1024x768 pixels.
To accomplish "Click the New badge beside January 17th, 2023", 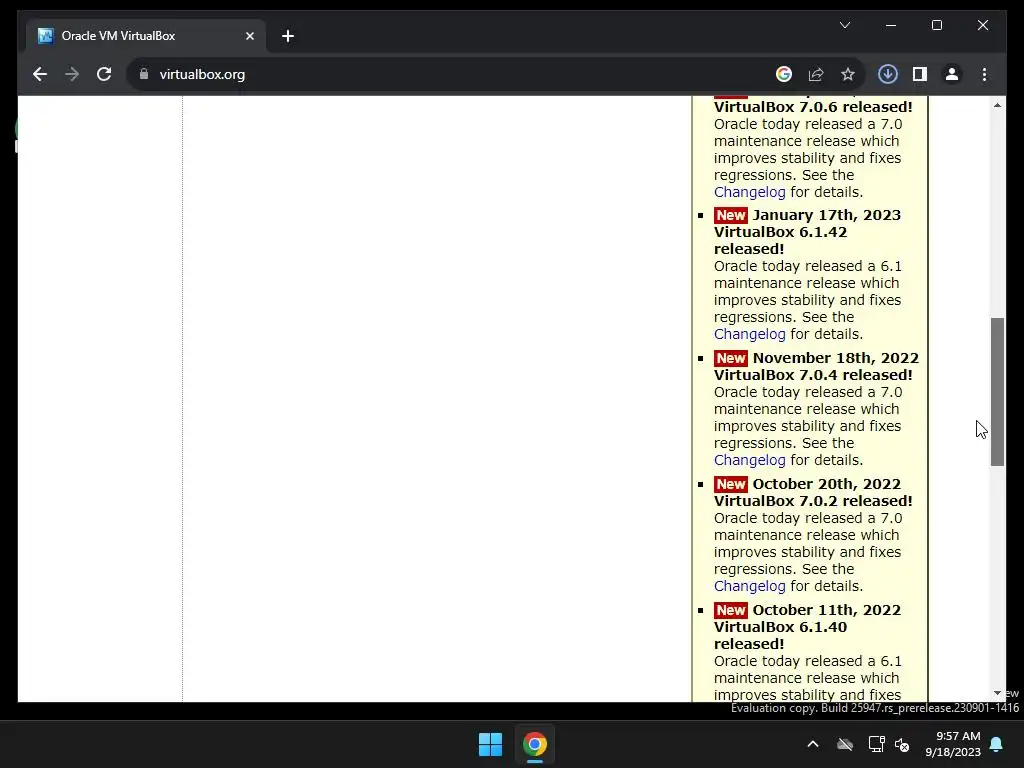I will point(730,215).
